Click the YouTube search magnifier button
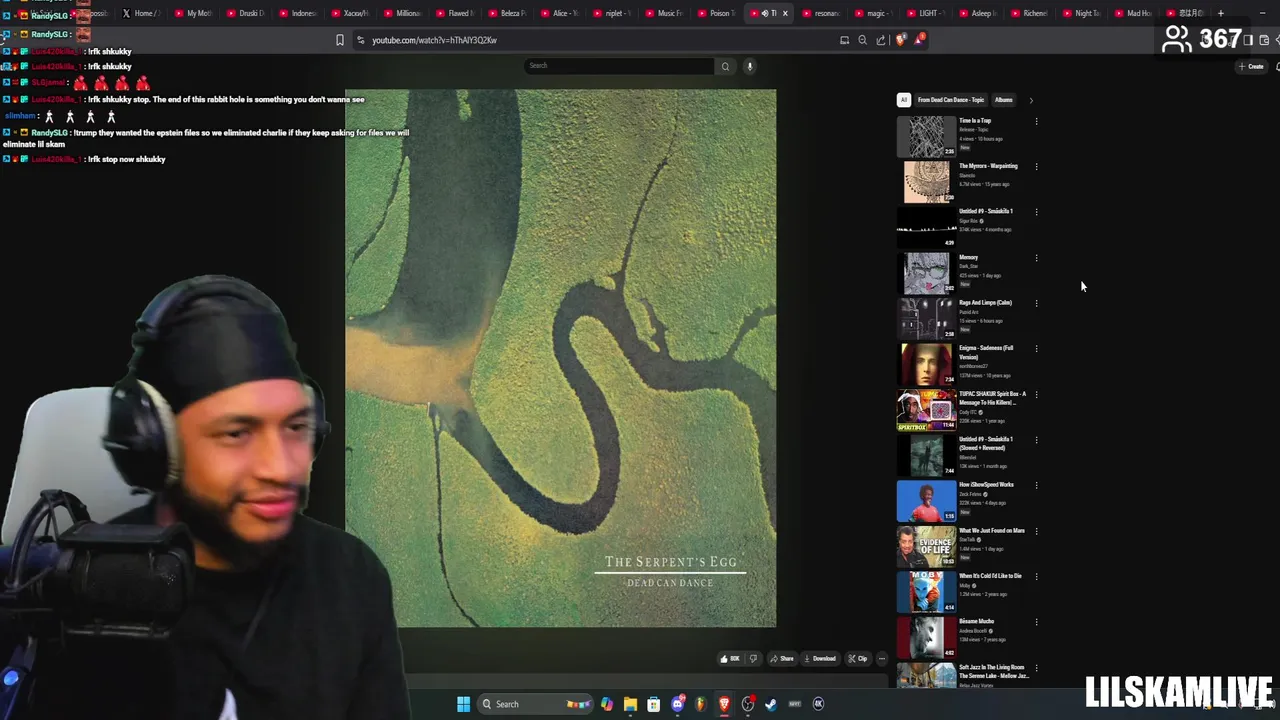The height and width of the screenshot is (720, 1280). (x=725, y=66)
